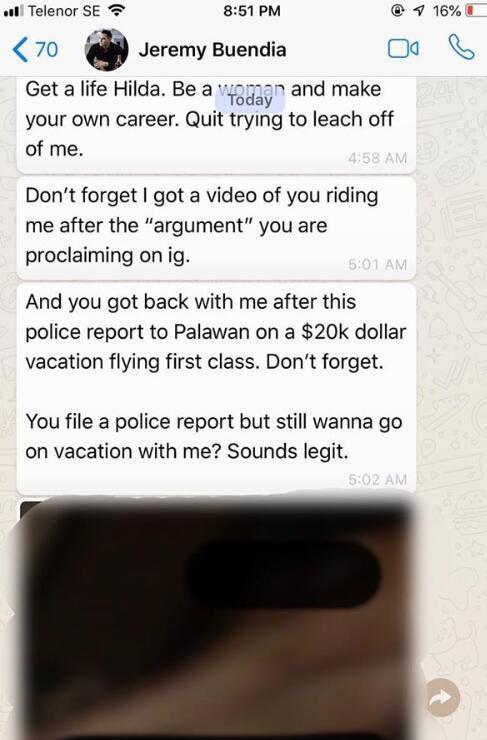
Task: Tap the Today date chip
Action: click(x=250, y=100)
